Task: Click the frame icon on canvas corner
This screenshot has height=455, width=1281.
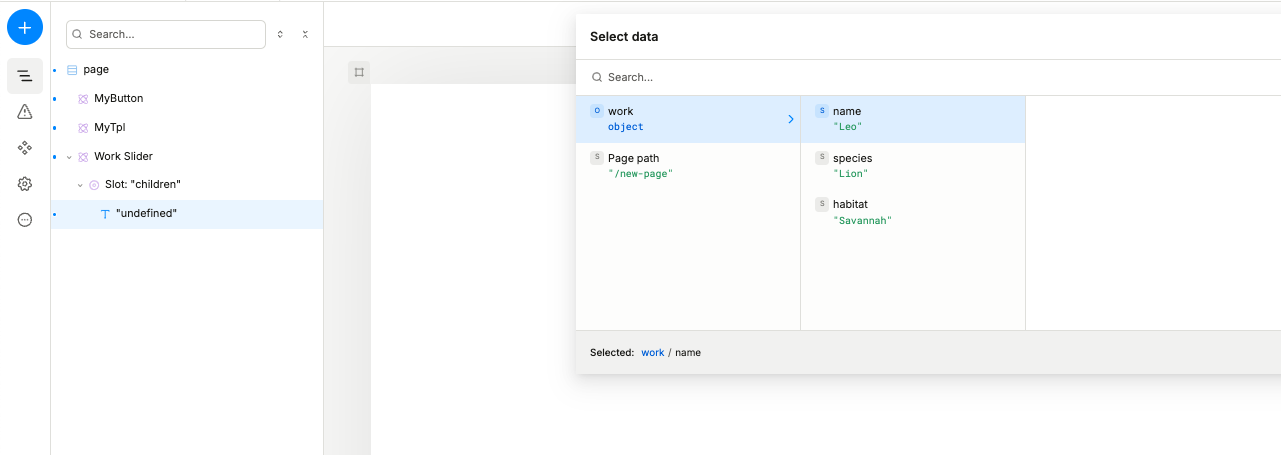Action: tap(359, 72)
